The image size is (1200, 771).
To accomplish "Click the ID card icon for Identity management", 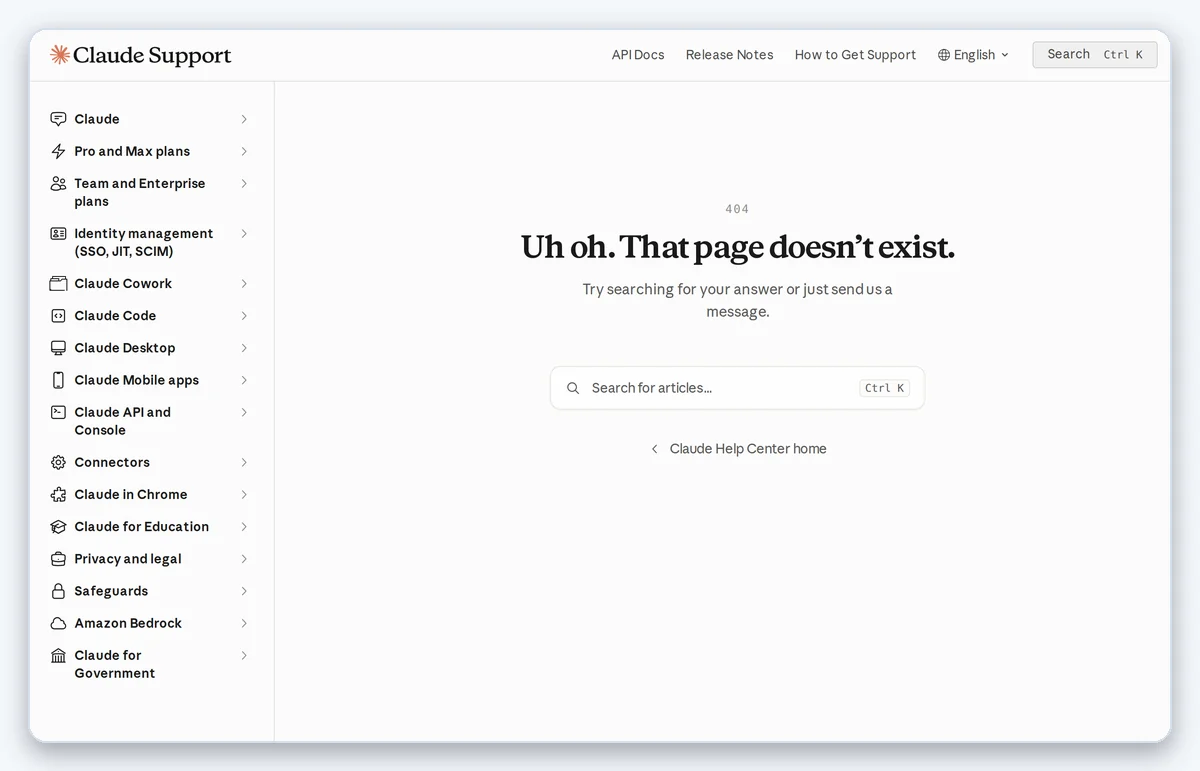I will click(58, 233).
